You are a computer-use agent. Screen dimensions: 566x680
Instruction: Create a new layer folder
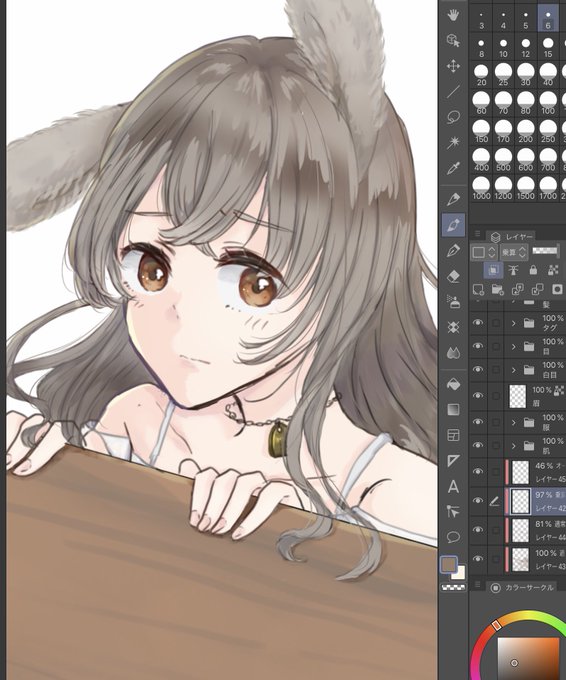[x=497, y=289]
